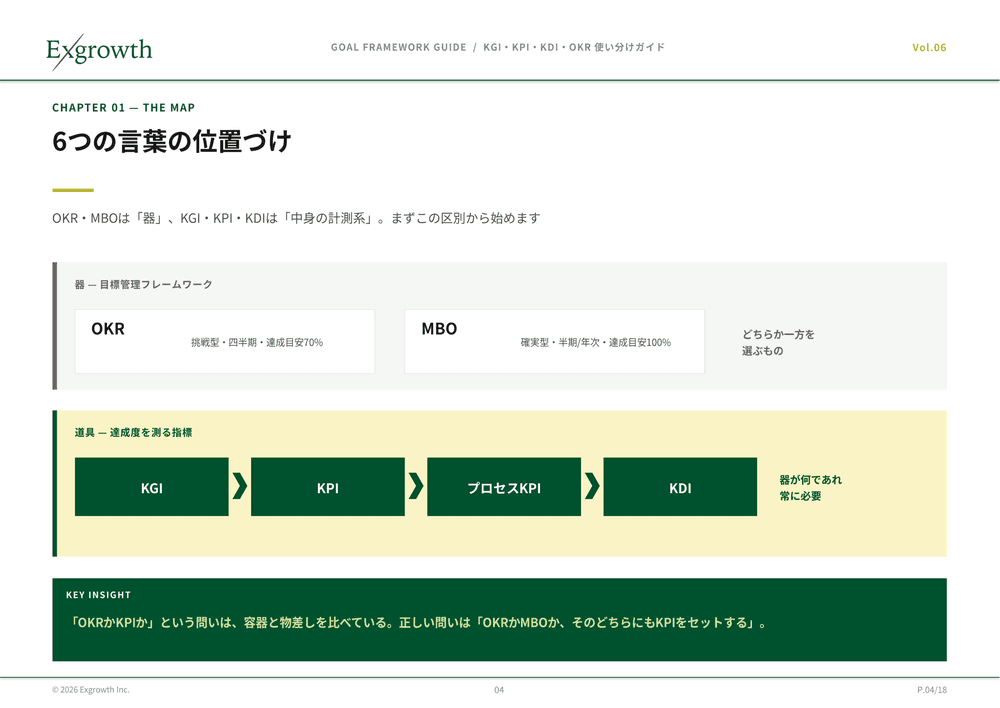The height and width of the screenshot is (708, 1000).
Task: Click the chevron arrow between KGI and KPI
Action: pyautogui.click(x=240, y=486)
